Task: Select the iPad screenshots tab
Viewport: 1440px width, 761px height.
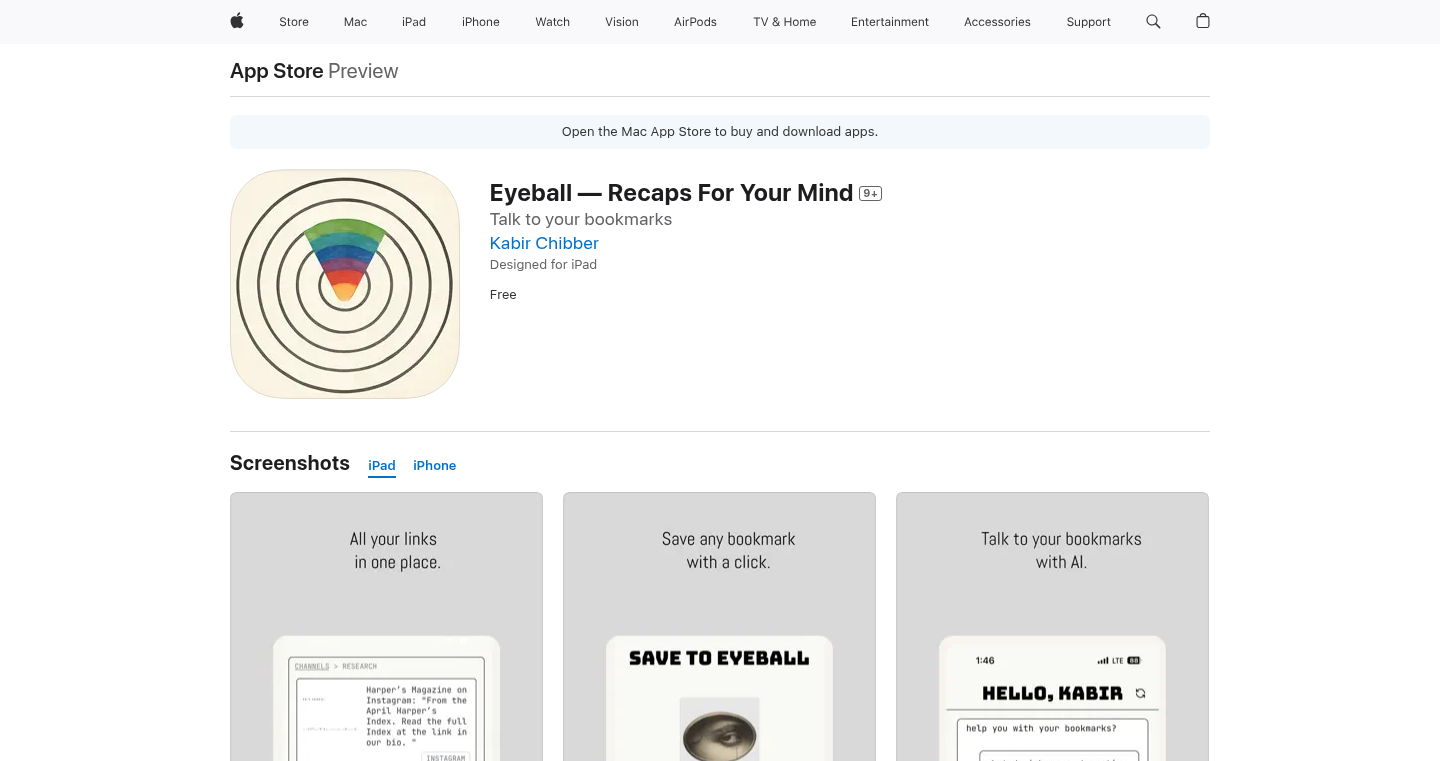Action: click(x=382, y=466)
